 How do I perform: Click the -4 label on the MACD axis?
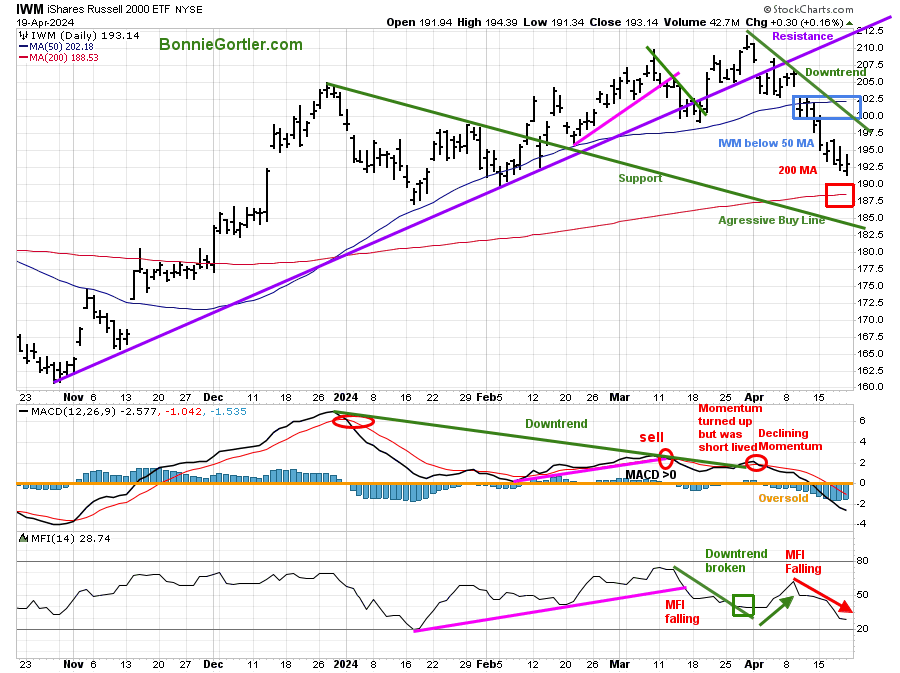pyautogui.click(x=861, y=524)
